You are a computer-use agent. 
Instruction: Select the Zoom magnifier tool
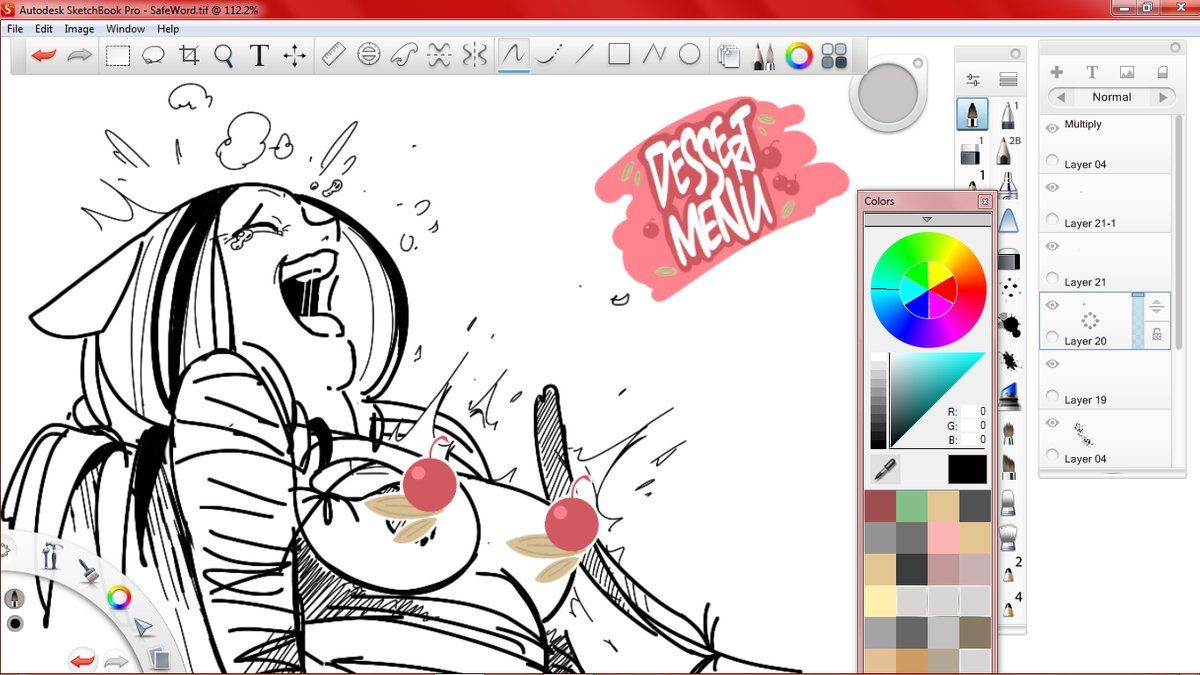224,55
